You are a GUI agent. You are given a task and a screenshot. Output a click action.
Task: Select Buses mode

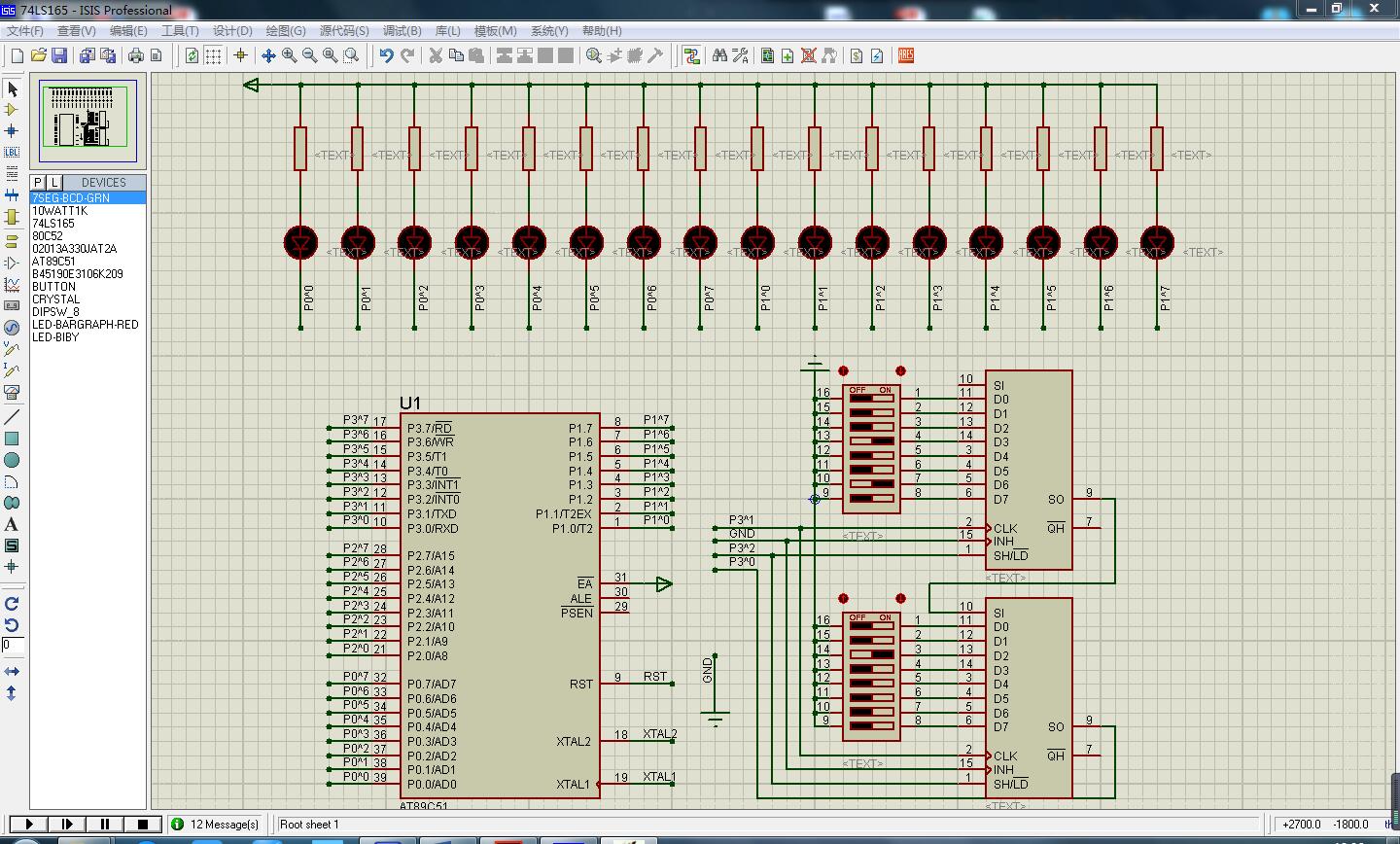(12, 195)
